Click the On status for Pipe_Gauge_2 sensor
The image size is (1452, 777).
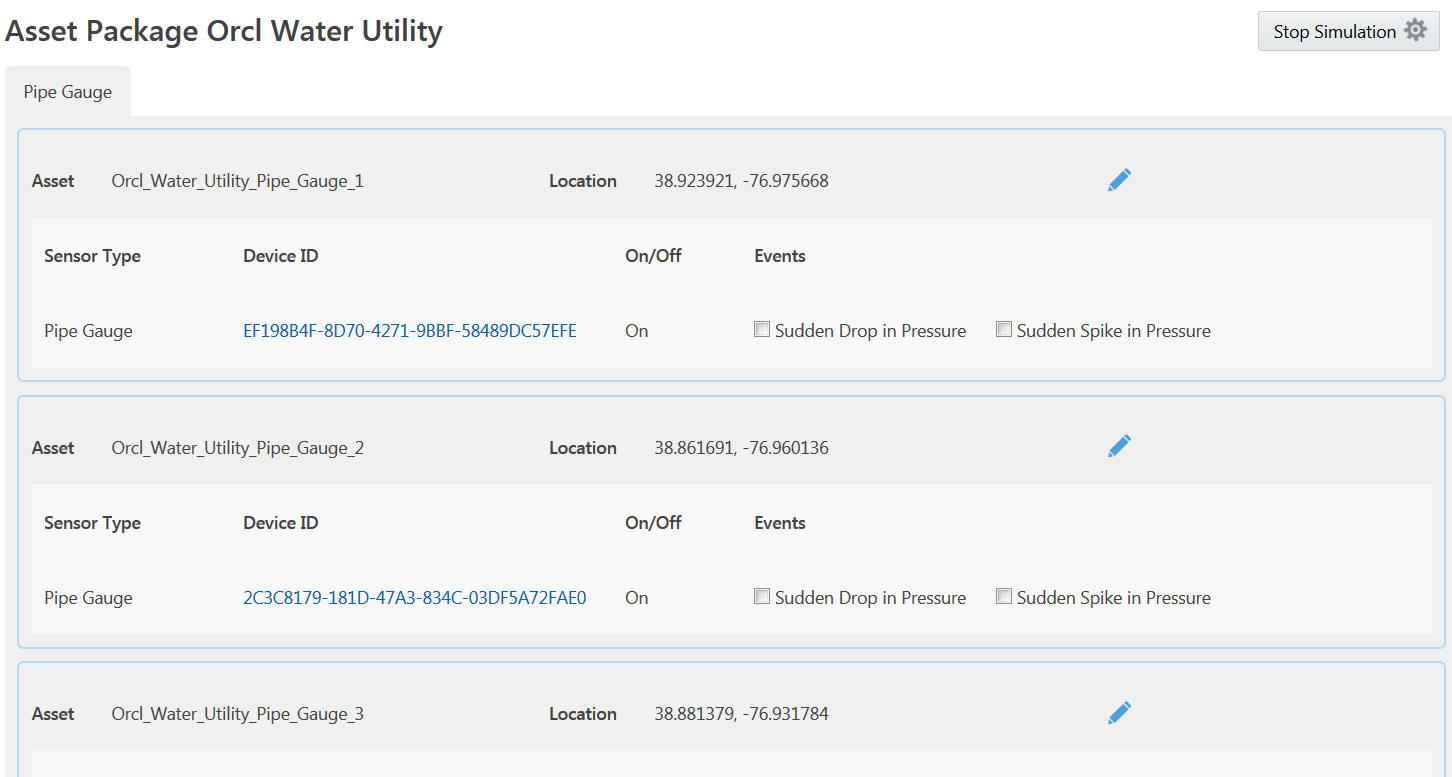click(x=637, y=598)
